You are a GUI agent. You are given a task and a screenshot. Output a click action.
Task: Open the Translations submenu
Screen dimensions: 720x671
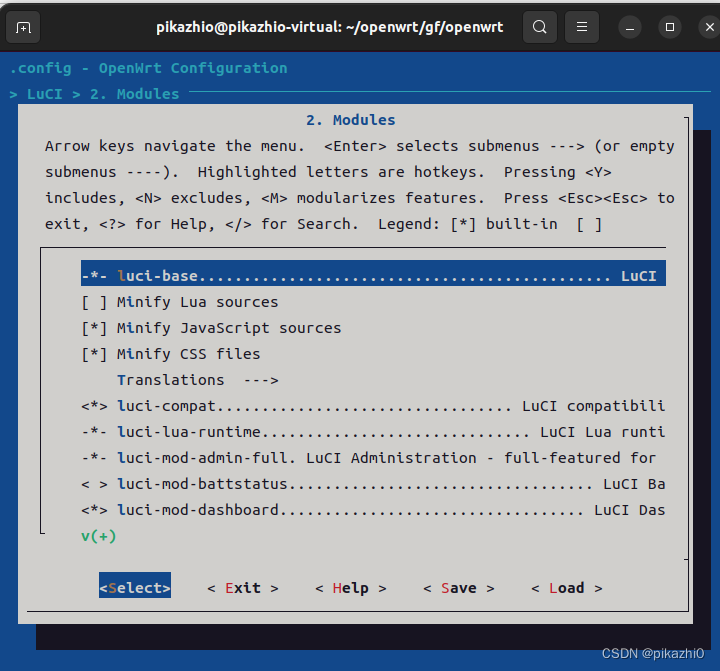tap(198, 380)
